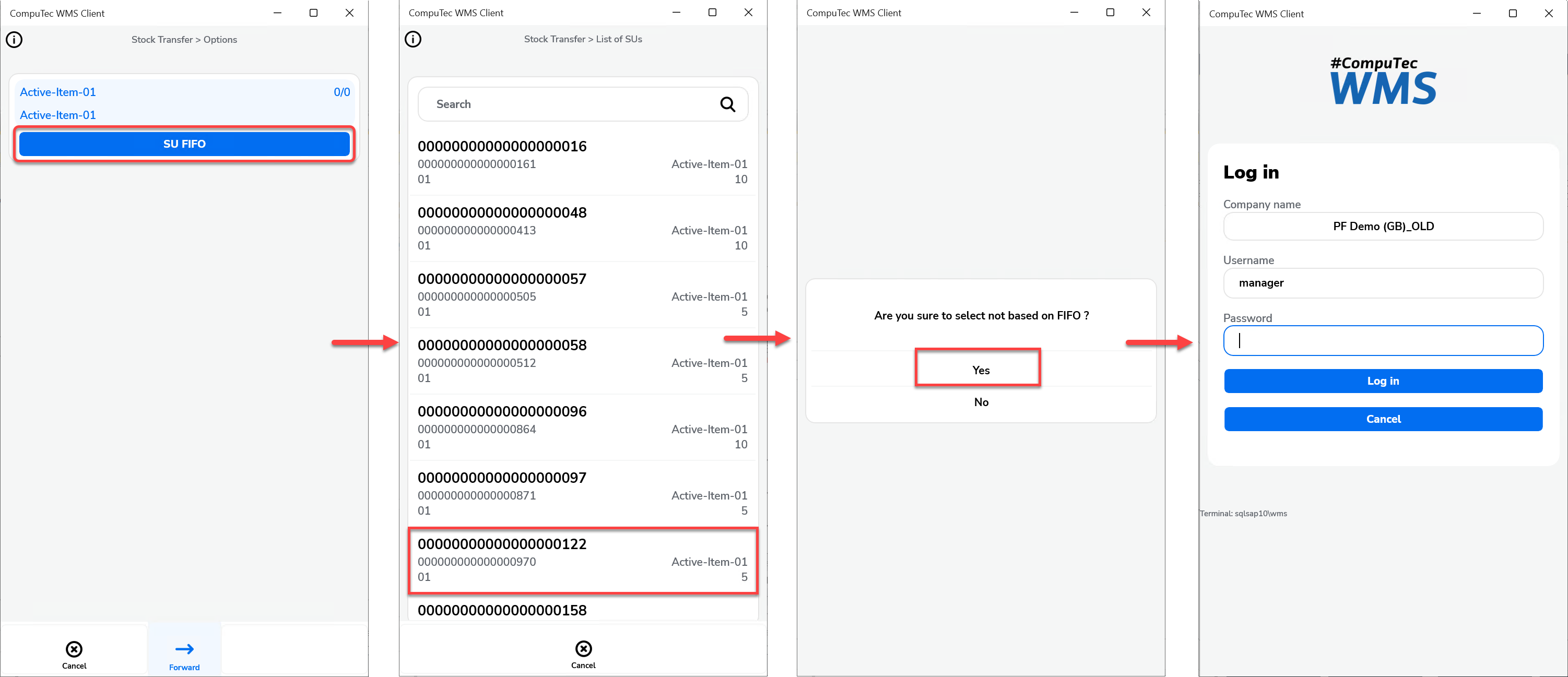Click the Cancel button on login screen
This screenshot has height=677, width=1568.
click(x=1383, y=418)
